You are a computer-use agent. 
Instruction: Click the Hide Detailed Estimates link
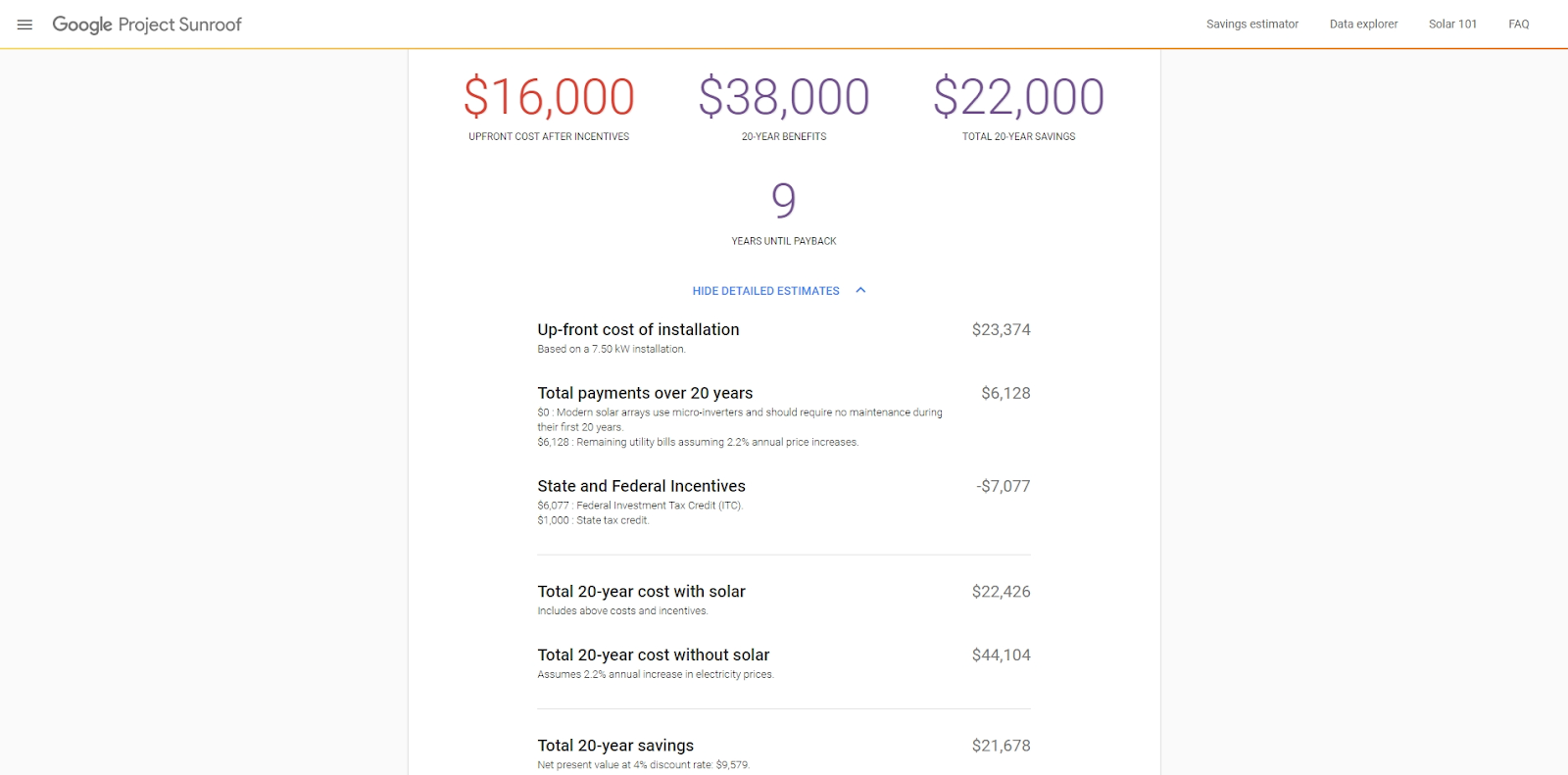point(765,291)
